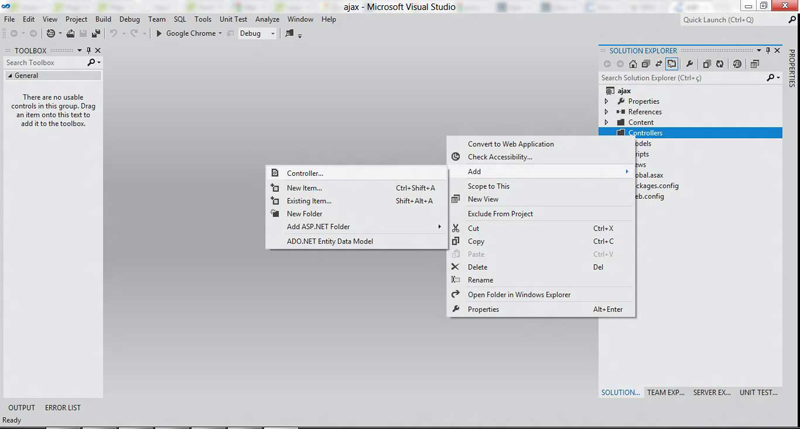The height and width of the screenshot is (429, 800).
Task: Click the Search Solution Explorer field
Action: coord(683,78)
